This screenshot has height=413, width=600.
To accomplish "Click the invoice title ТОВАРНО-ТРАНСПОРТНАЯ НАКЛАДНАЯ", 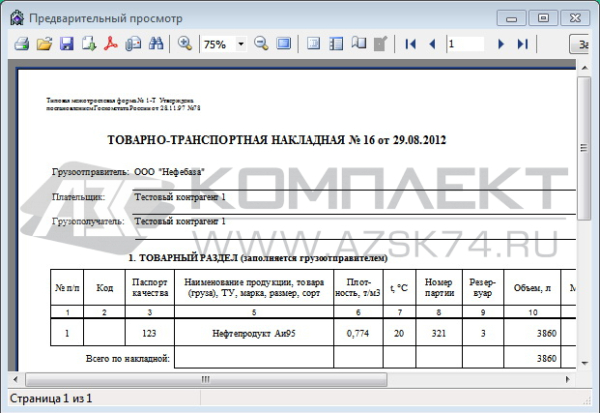I will pyautogui.click(x=276, y=140).
